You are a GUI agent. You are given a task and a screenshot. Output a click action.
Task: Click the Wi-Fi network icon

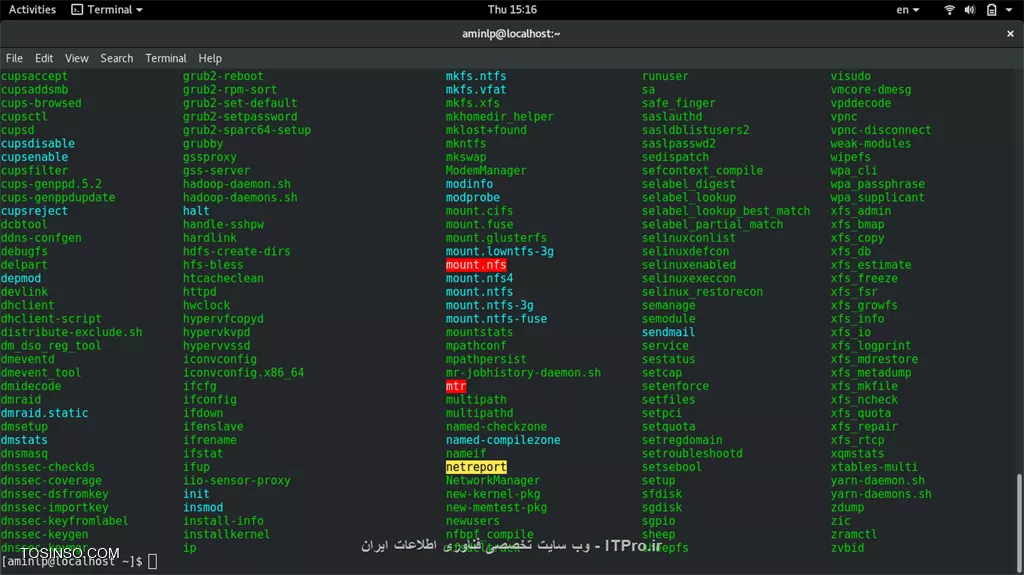point(950,10)
